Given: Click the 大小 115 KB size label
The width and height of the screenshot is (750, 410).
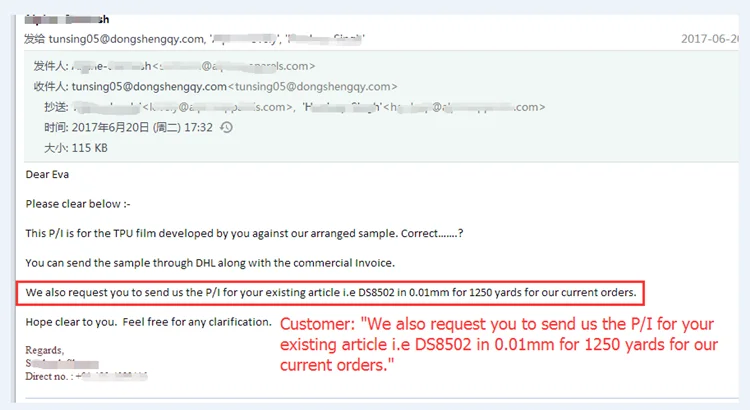Looking at the screenshot, I should [76, 148].
